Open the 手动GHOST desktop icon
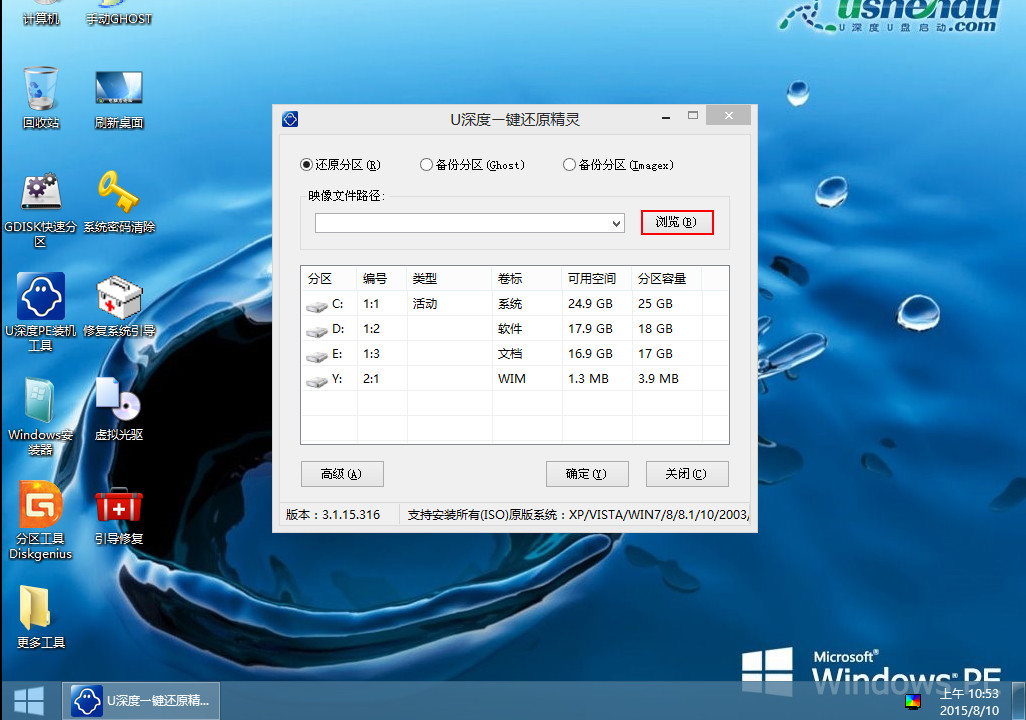 [118, 12]
